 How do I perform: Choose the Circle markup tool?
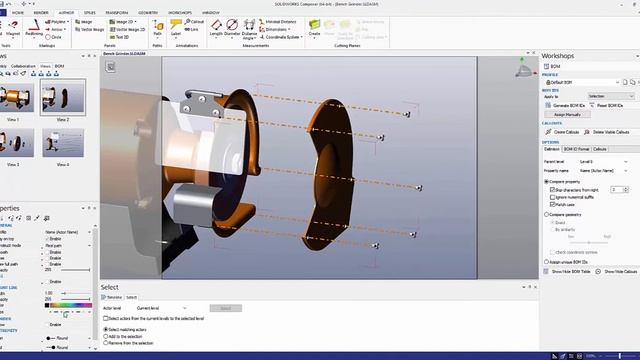tap(53, 37)
